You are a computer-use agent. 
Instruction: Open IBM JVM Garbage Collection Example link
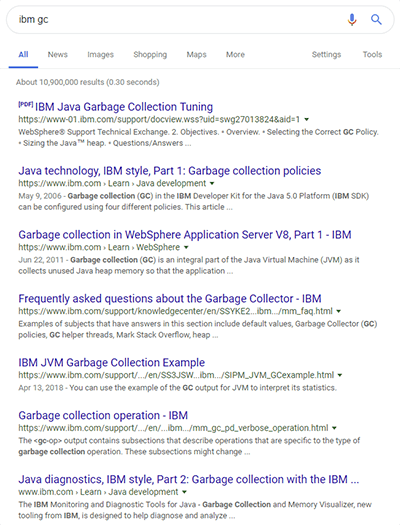click(x=111, y=363)
